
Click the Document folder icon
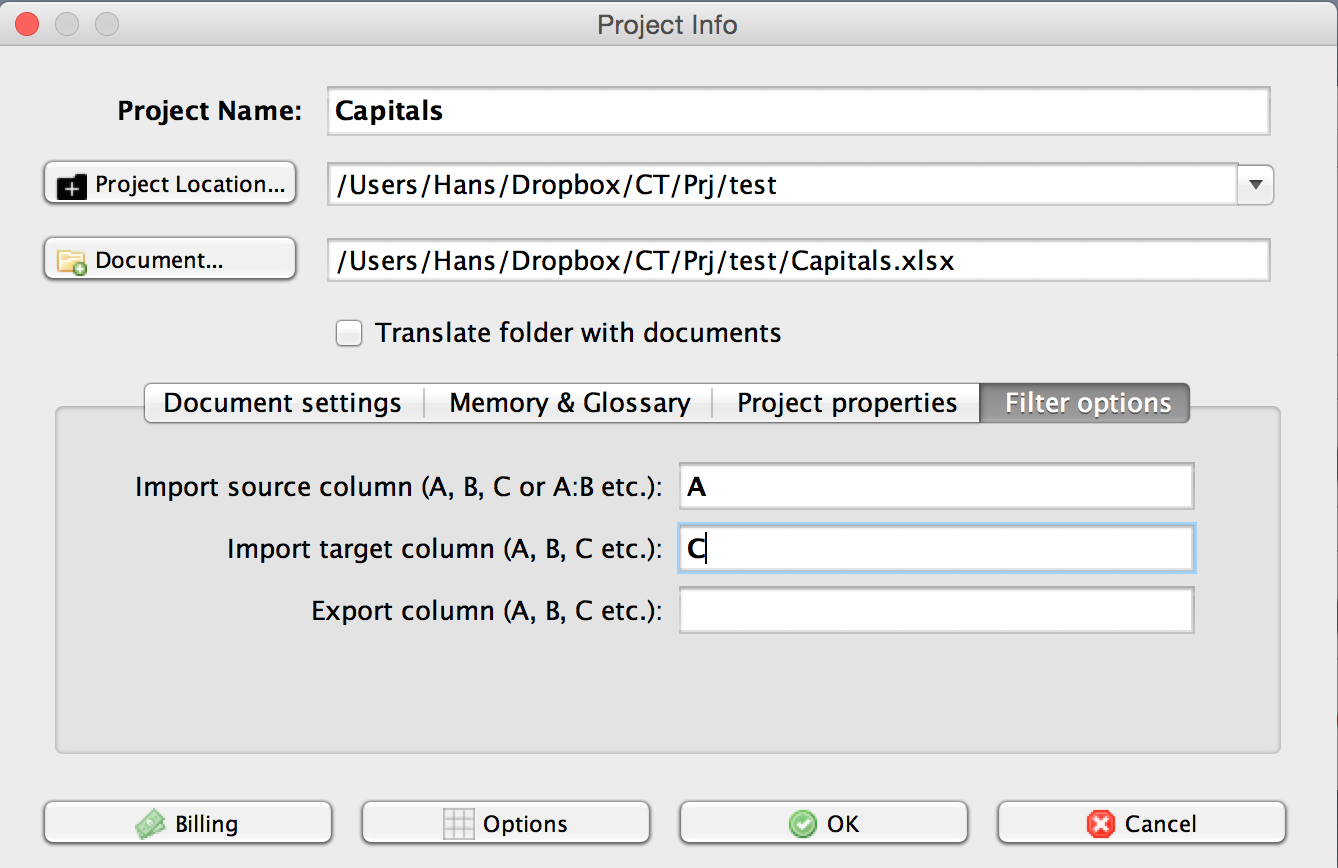tap(73, 262)
